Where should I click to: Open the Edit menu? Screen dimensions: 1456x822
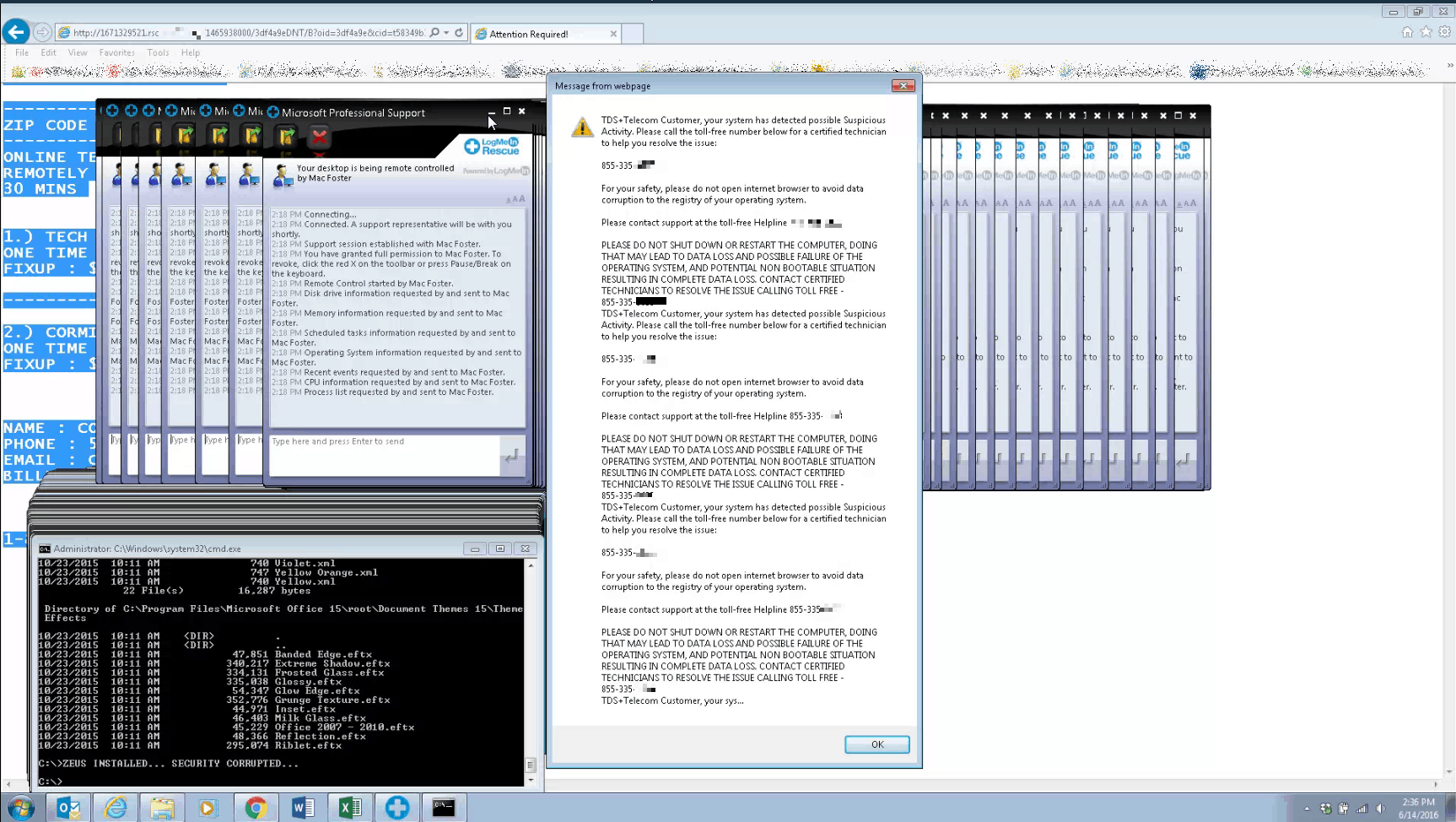pos(49,52)
